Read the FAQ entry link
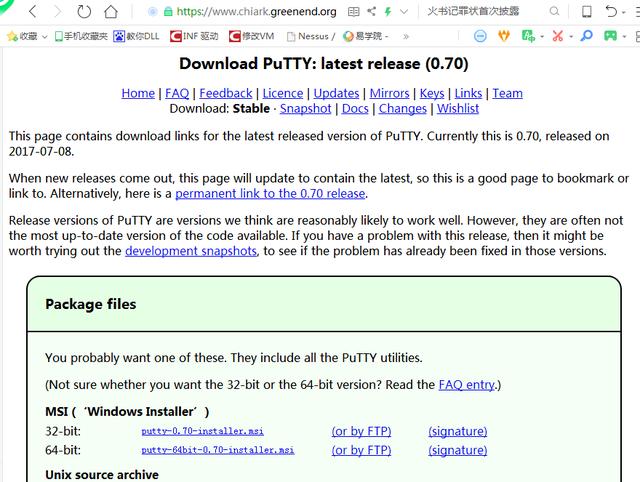The width and height of the screenshot is (640, 482). coord(467,384)
